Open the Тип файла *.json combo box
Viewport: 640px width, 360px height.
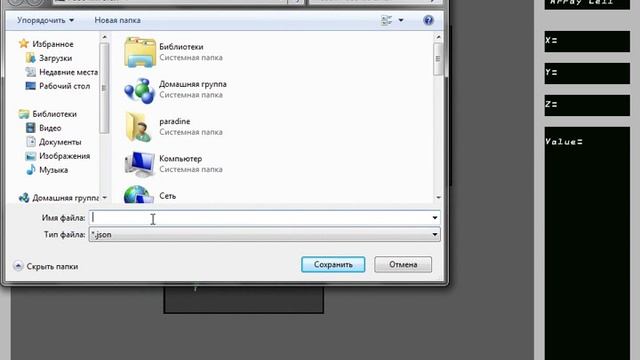pos(264,234)
